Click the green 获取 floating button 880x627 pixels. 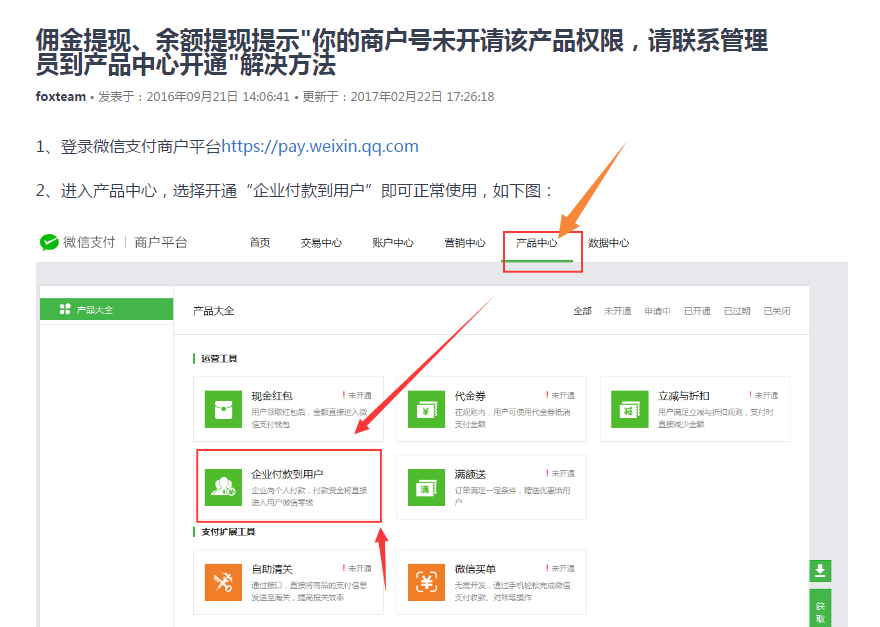click(x=820, y=610)
